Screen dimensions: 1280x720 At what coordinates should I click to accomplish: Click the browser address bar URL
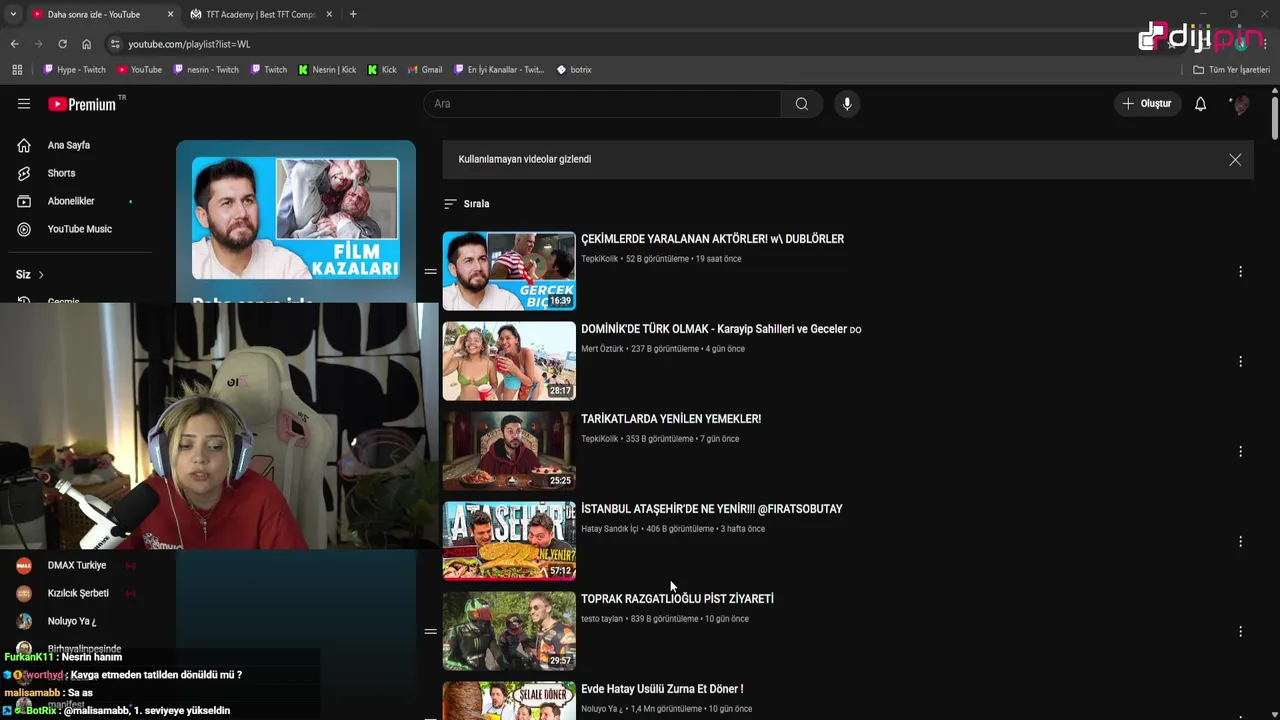(189, 44)
